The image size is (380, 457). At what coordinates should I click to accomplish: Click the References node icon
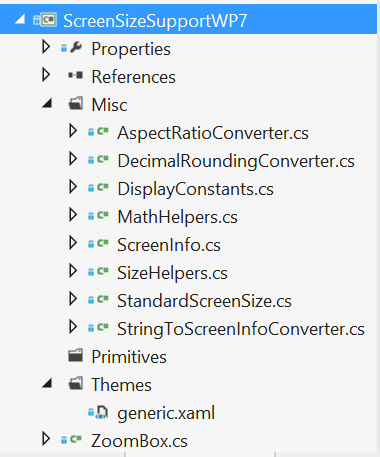point(76,75)
